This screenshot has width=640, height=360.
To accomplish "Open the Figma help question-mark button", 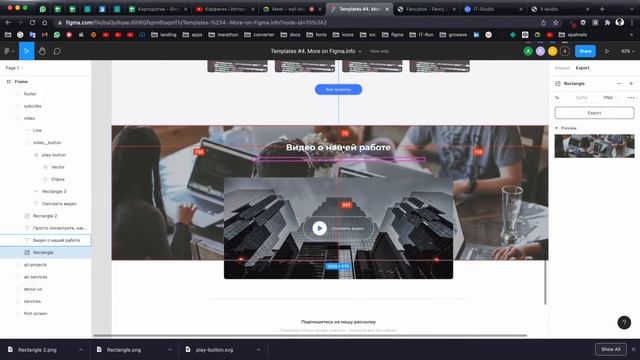I will click(x=624, y=322).
